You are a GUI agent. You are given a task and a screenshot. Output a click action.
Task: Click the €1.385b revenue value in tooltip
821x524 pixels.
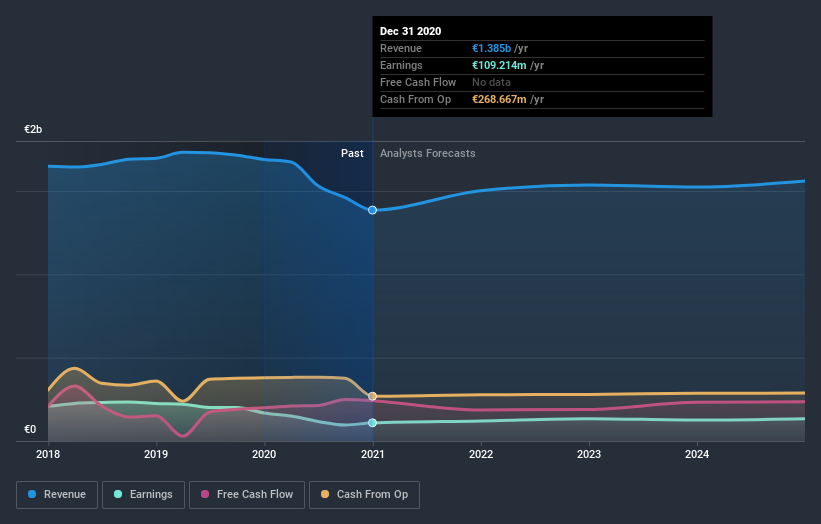tap(491, 48)
